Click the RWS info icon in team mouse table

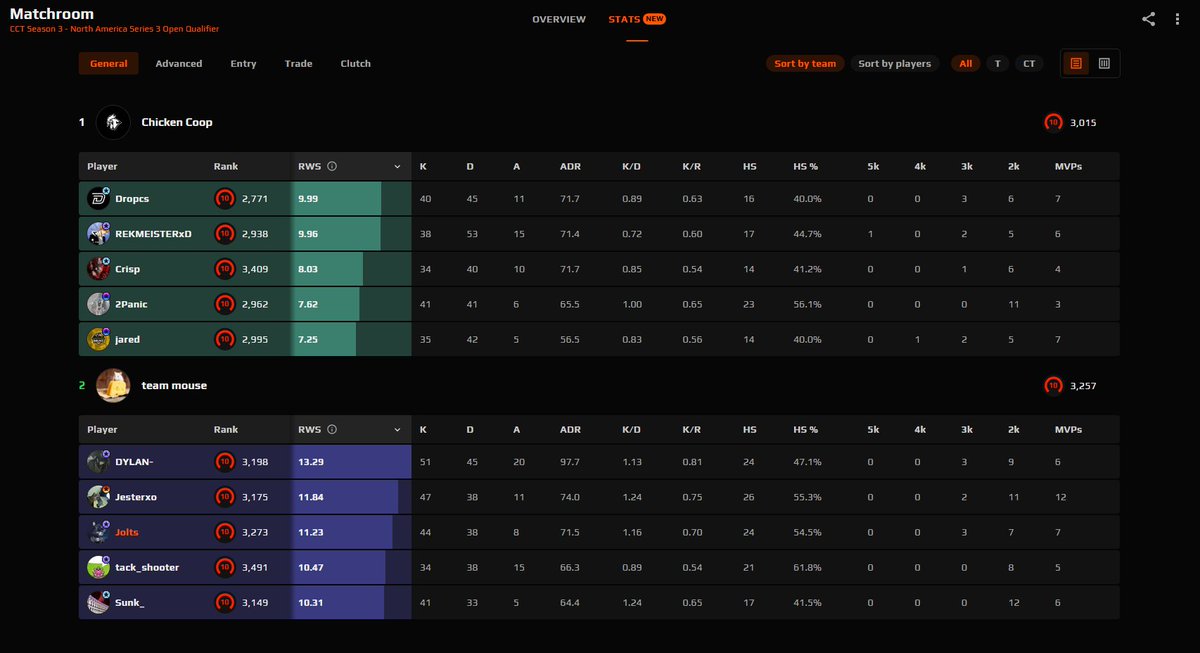click(332, 429)
